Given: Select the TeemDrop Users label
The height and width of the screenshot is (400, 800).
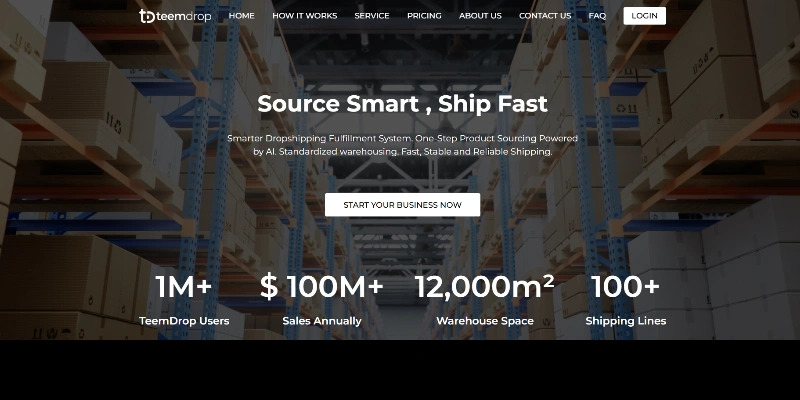Looking at the screenshot, I should pyautogui.click(x=184, y=321).
